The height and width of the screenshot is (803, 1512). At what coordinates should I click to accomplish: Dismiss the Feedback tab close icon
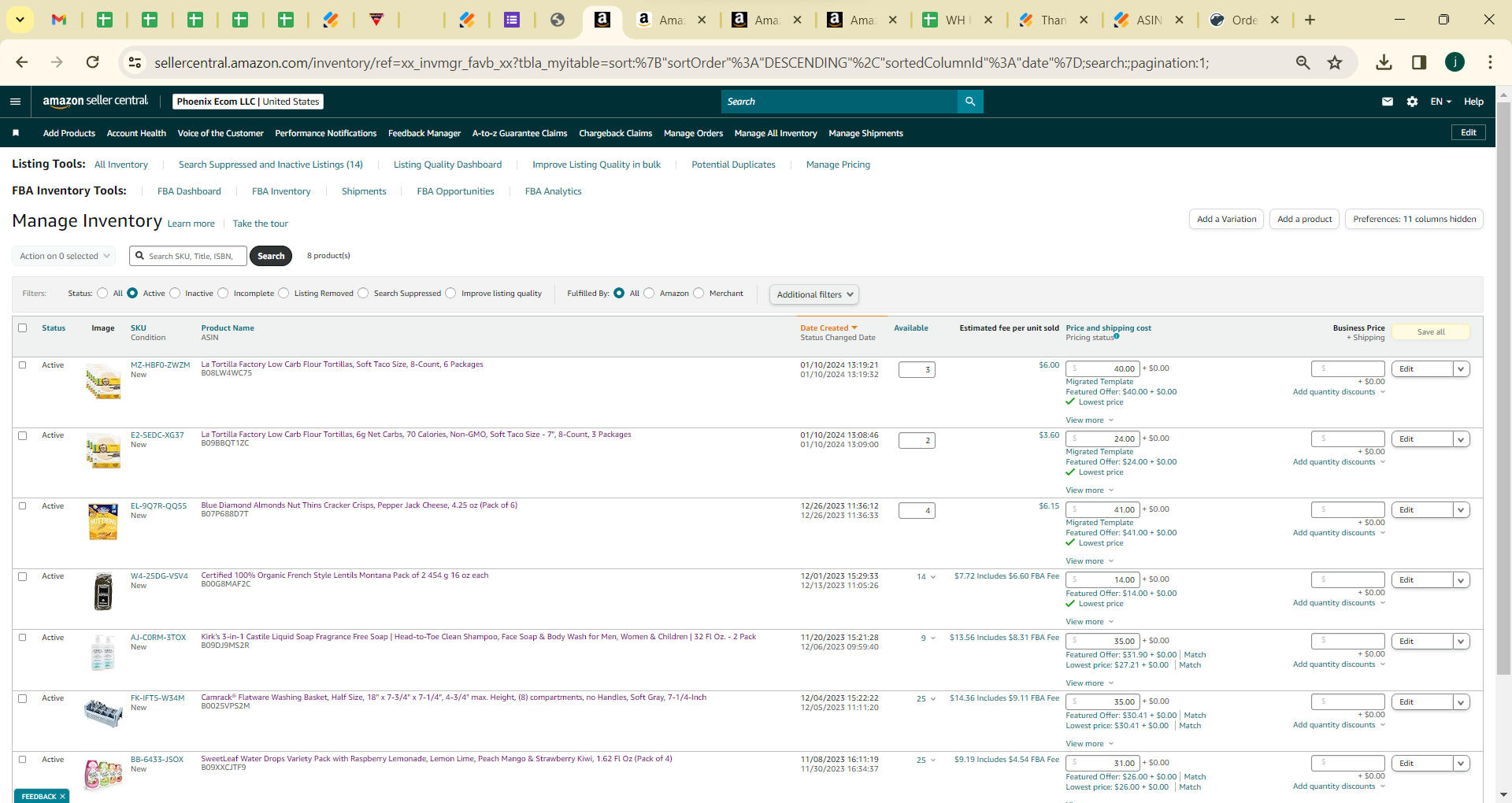tap(62, 796)
